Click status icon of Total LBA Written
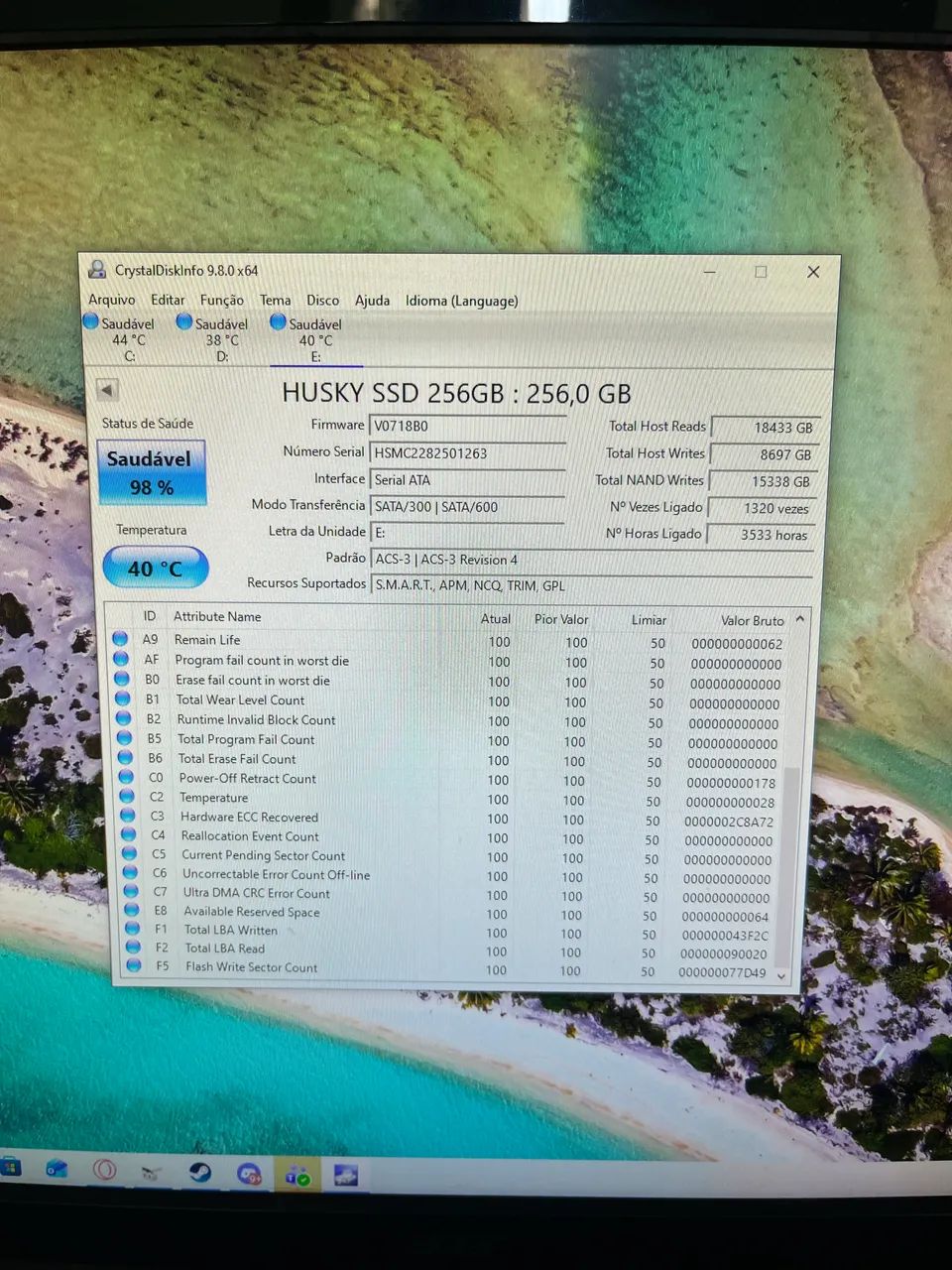The image size is (952, 1270). click(x=133, y=929)
